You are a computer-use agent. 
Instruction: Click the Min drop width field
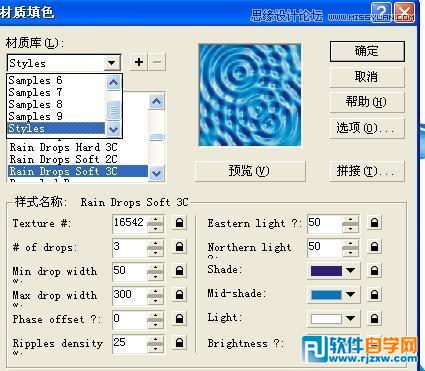pos(129,271)
